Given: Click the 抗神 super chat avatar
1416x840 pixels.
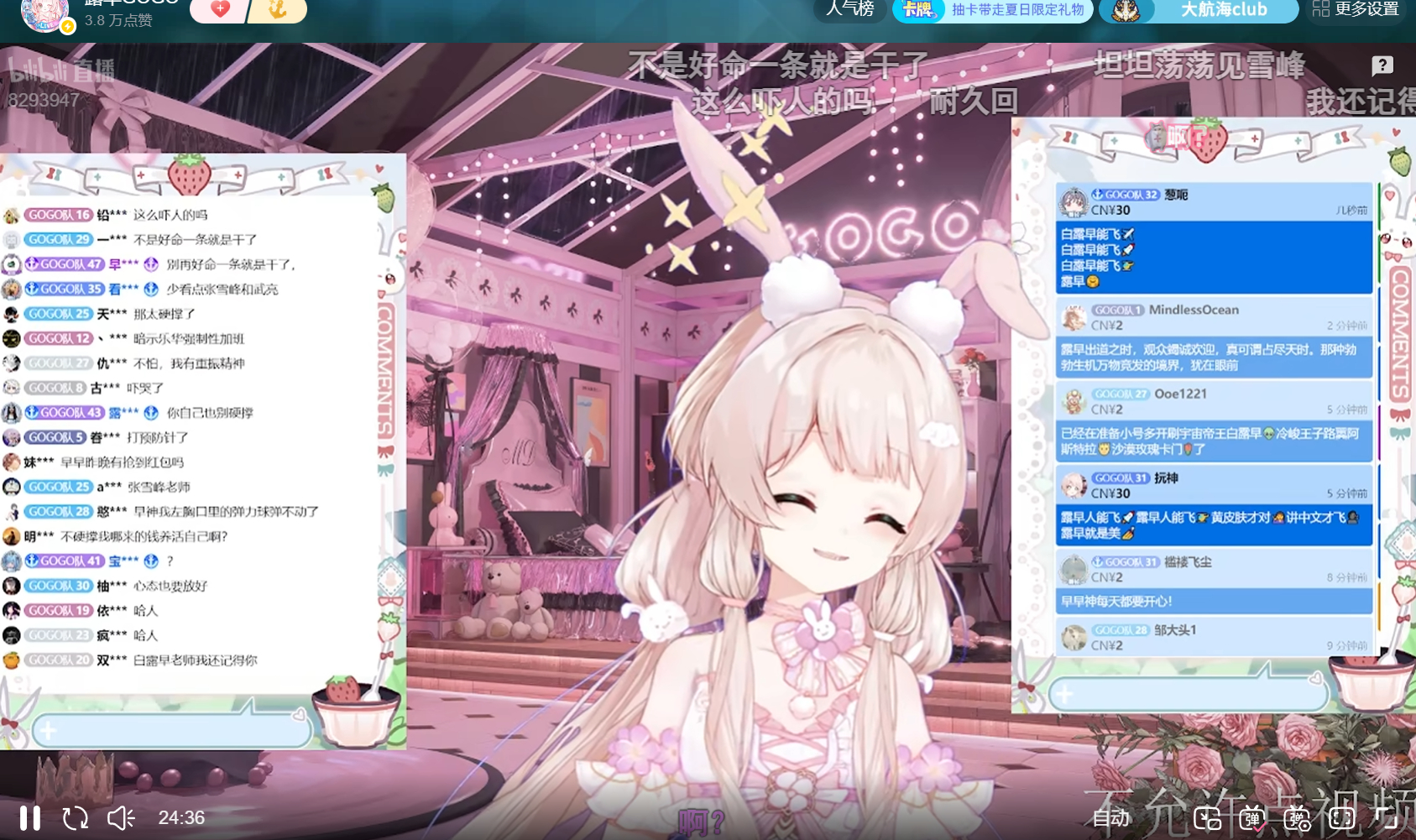Looking at the screenshot, I should 1074,486.
